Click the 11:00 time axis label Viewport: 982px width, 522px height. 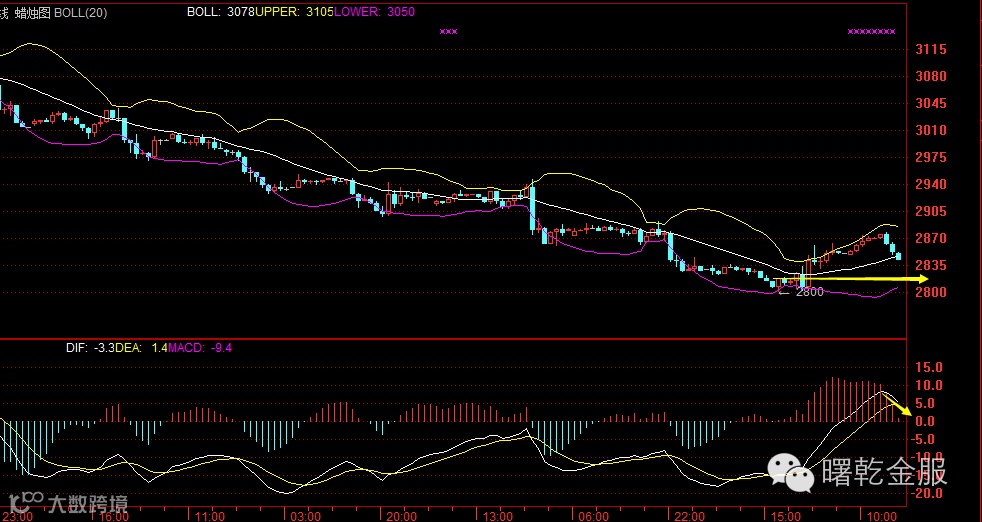point(210,516)
